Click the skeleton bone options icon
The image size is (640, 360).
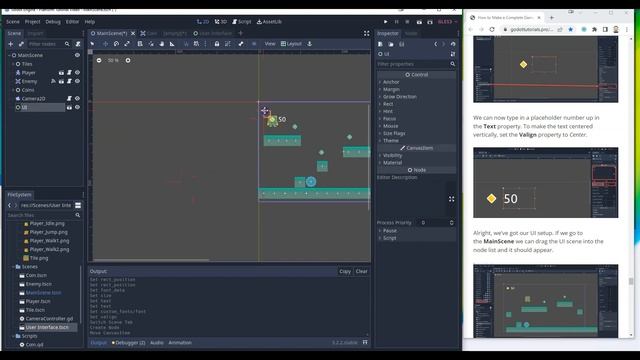(x=241, y=44)
